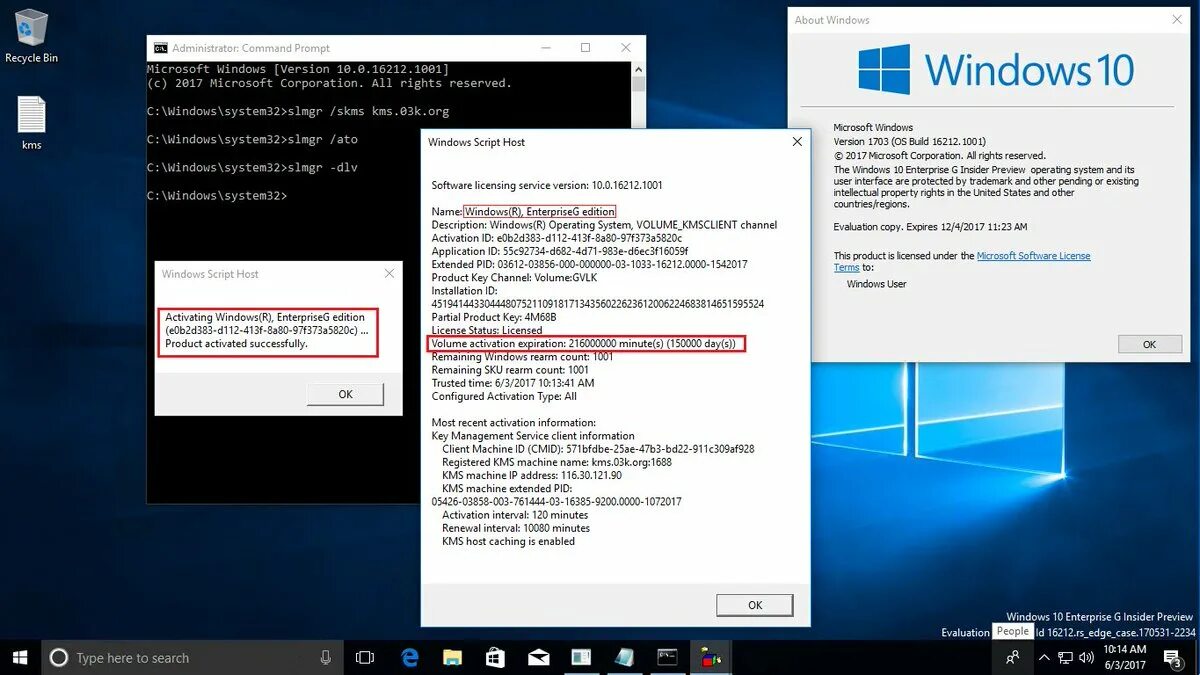Screen dimensions: 1200x675
Task: Click the volume speaker tray icon
Action: 1086,657
